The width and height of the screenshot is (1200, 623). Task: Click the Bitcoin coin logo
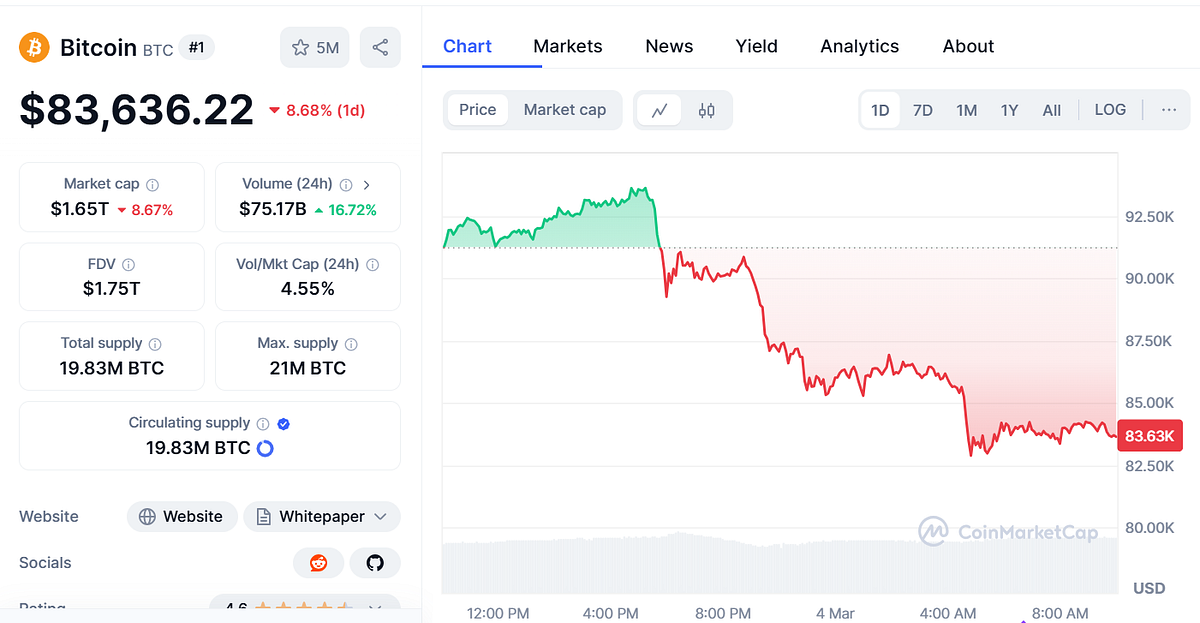[33, 47]
